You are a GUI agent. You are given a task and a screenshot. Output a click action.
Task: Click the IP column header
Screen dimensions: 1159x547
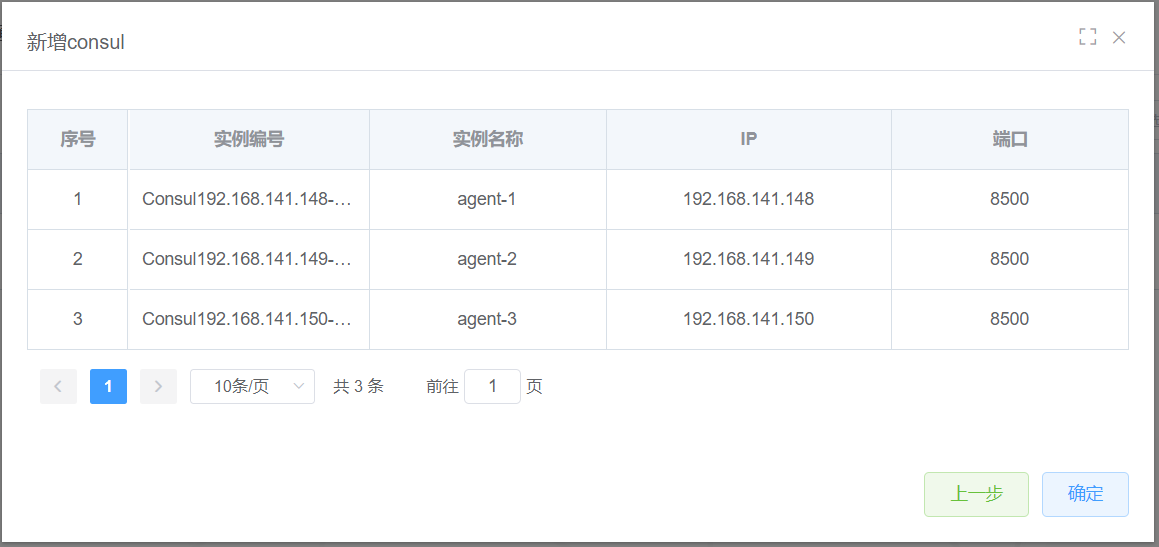748,140
